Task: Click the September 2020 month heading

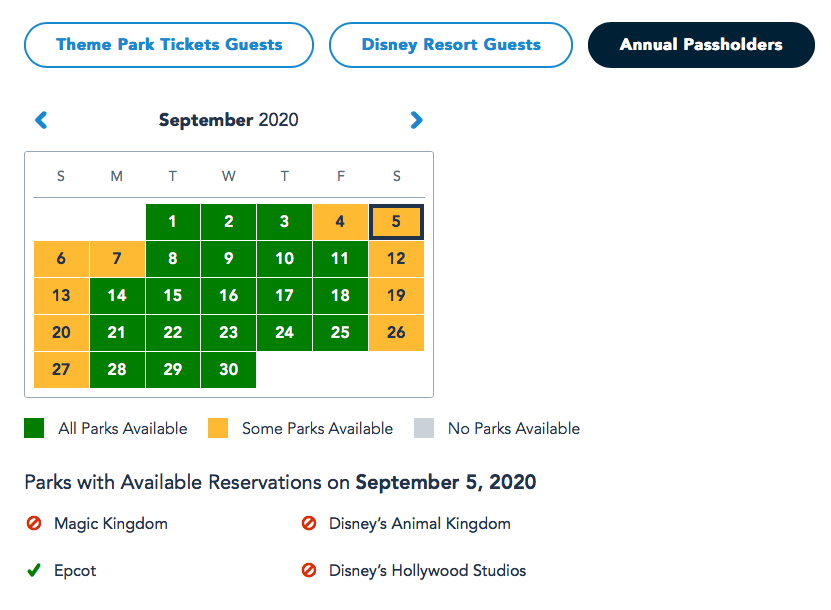Action: point(228,121)
